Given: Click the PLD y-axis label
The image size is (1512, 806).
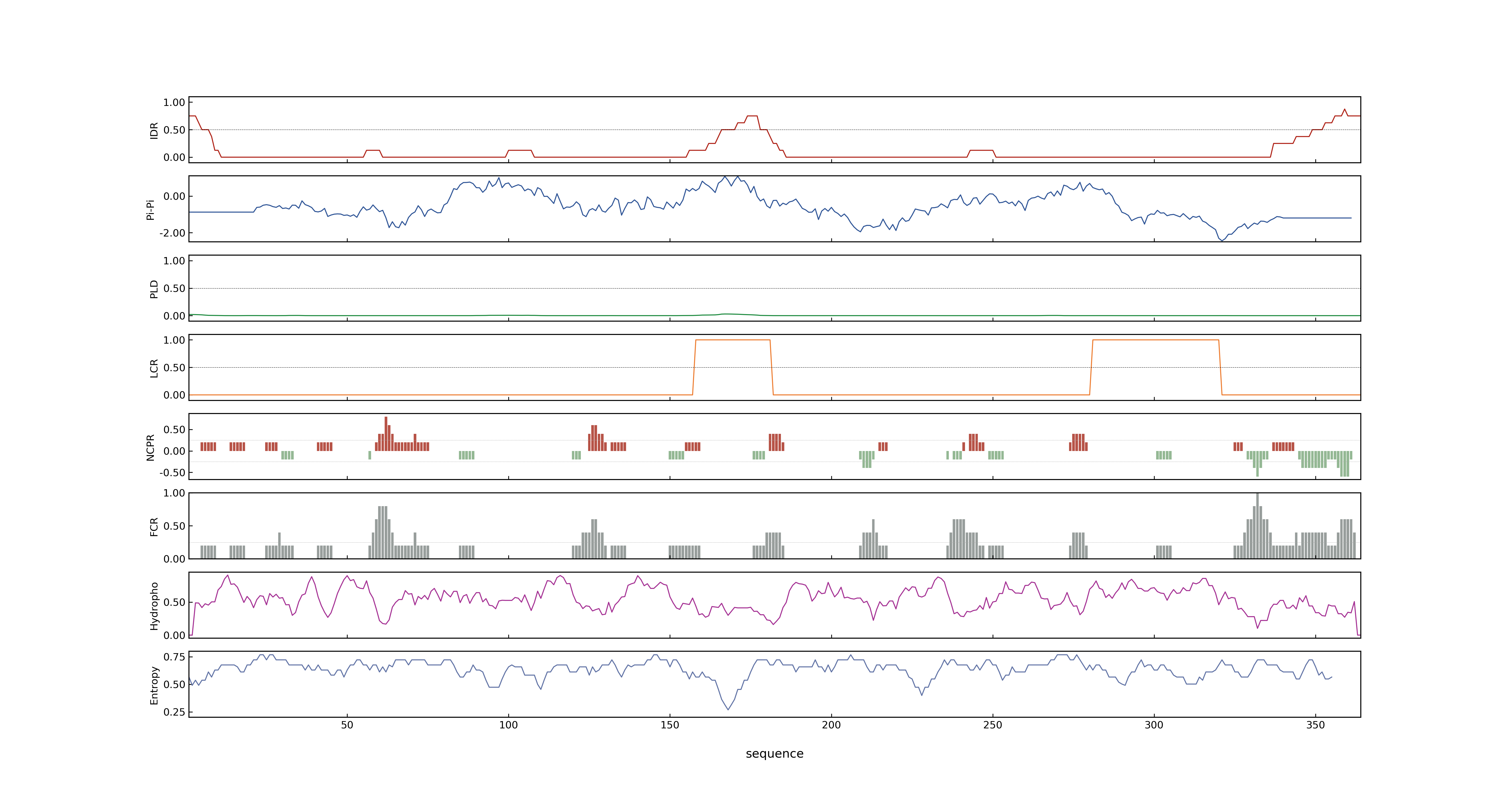Looking at the screenshot, I should pyautogui.click(x=154, y=288).
